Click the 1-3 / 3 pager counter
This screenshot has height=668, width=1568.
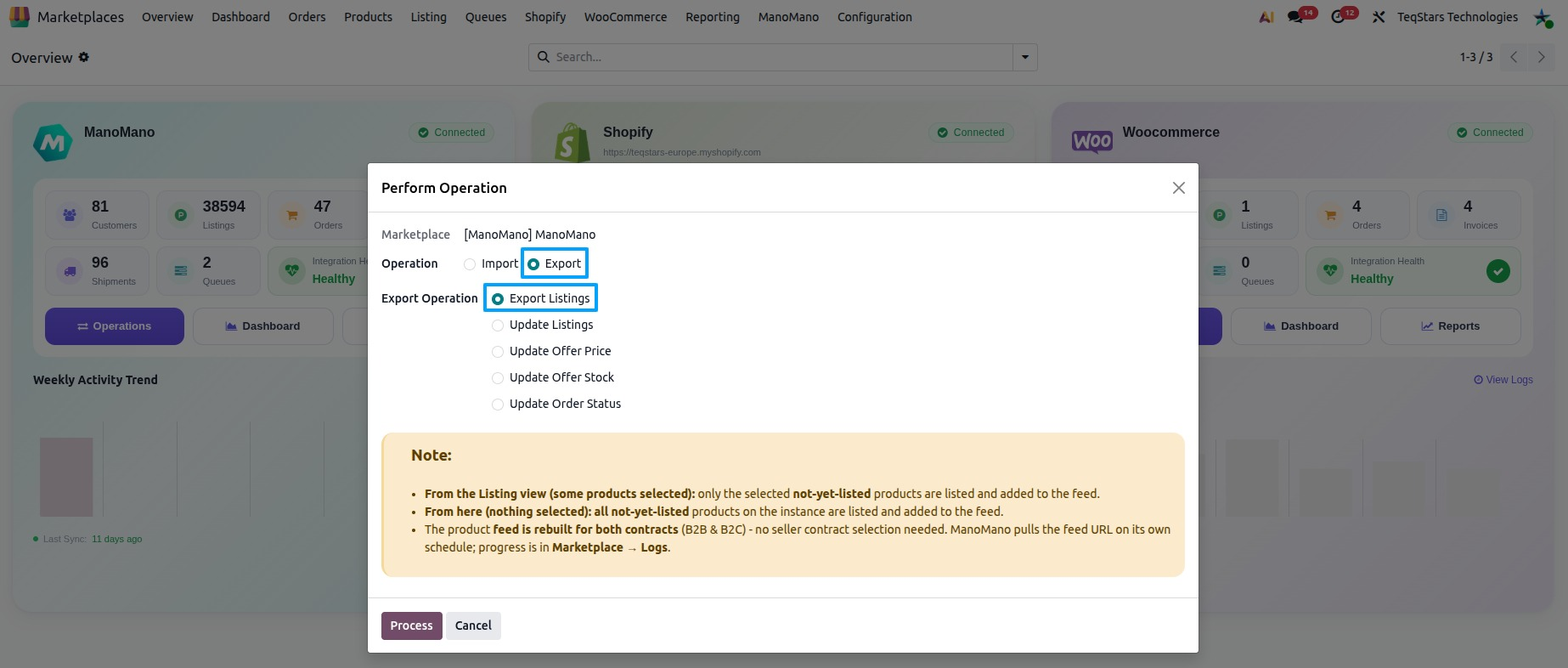(1476, 57)
